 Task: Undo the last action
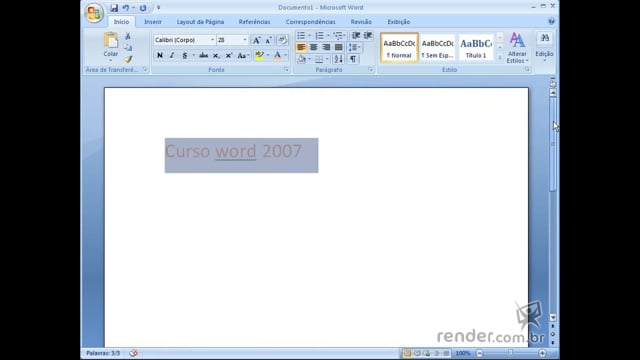(x=126, y=8)
